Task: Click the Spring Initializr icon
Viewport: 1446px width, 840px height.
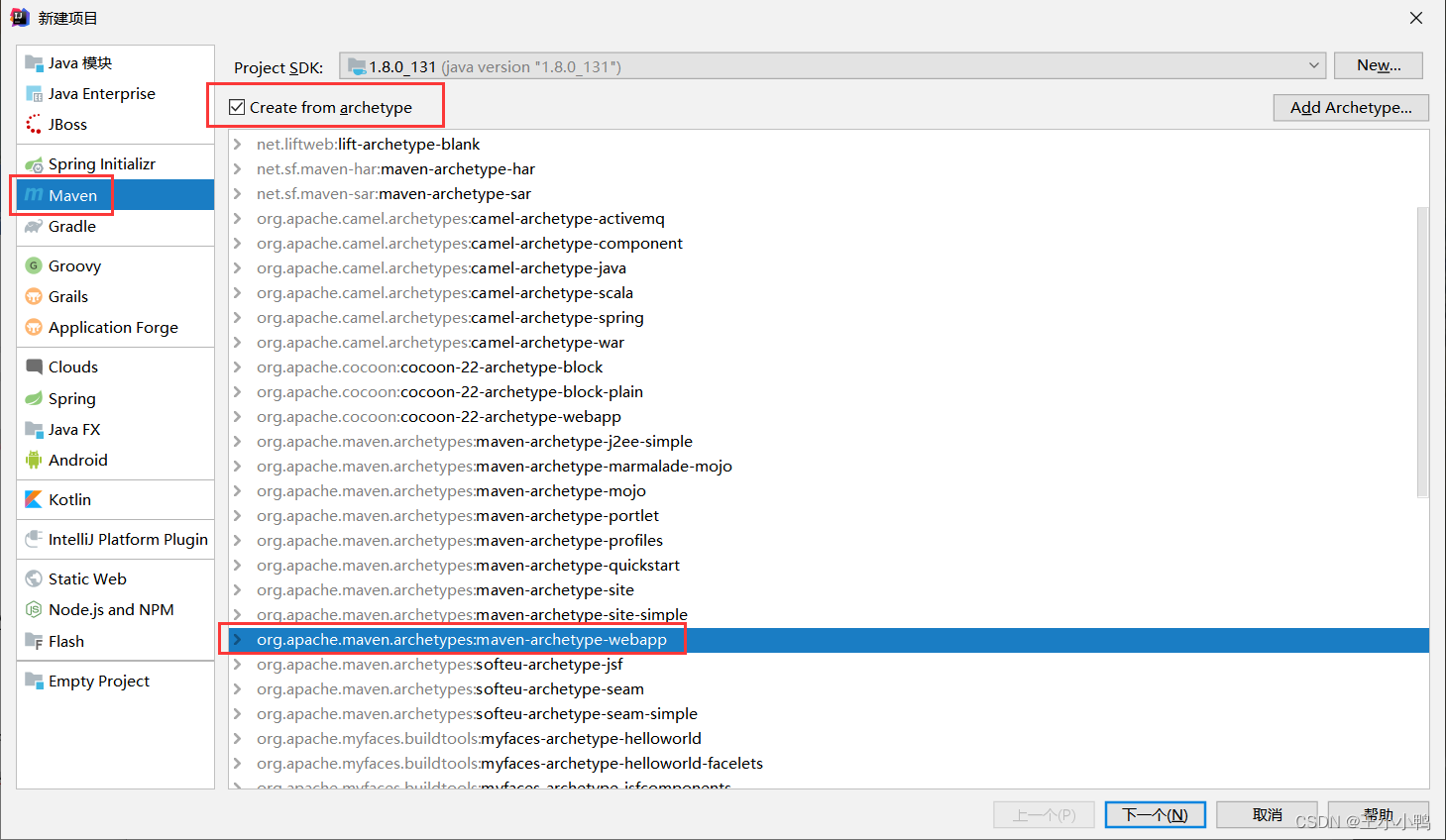Action: tap(34, 163)
